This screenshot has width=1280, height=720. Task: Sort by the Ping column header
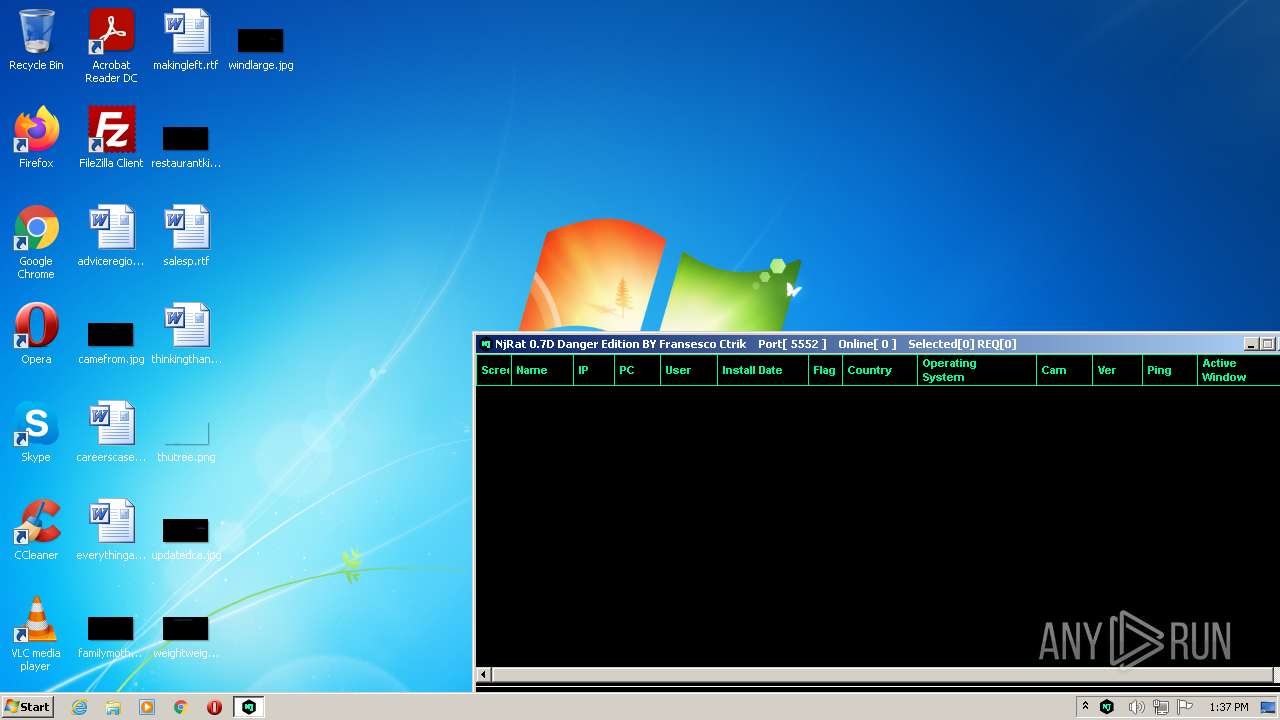[x=1170, y=370]
